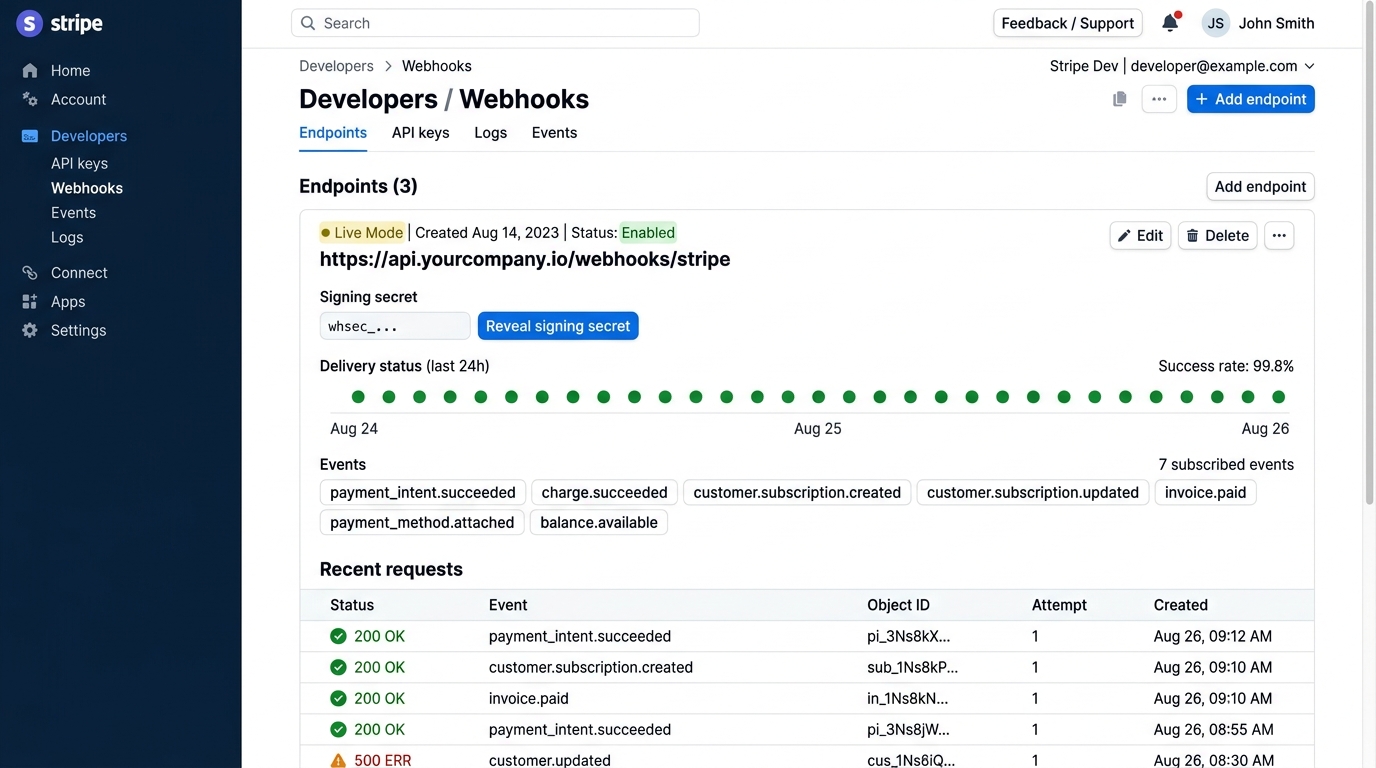Click object ID sub_1Ns8kP...
The height and width of the screenshot is (768, 1376).
(x=912, y=667)
